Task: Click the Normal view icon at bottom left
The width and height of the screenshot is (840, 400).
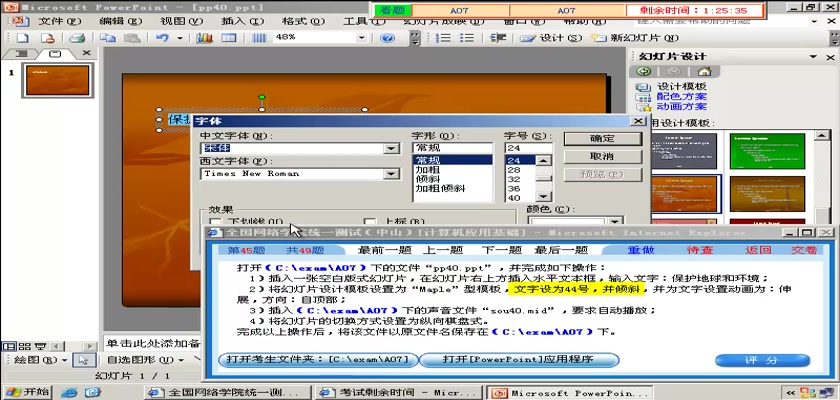Action: pyautogui.click(x=9, y=346)
